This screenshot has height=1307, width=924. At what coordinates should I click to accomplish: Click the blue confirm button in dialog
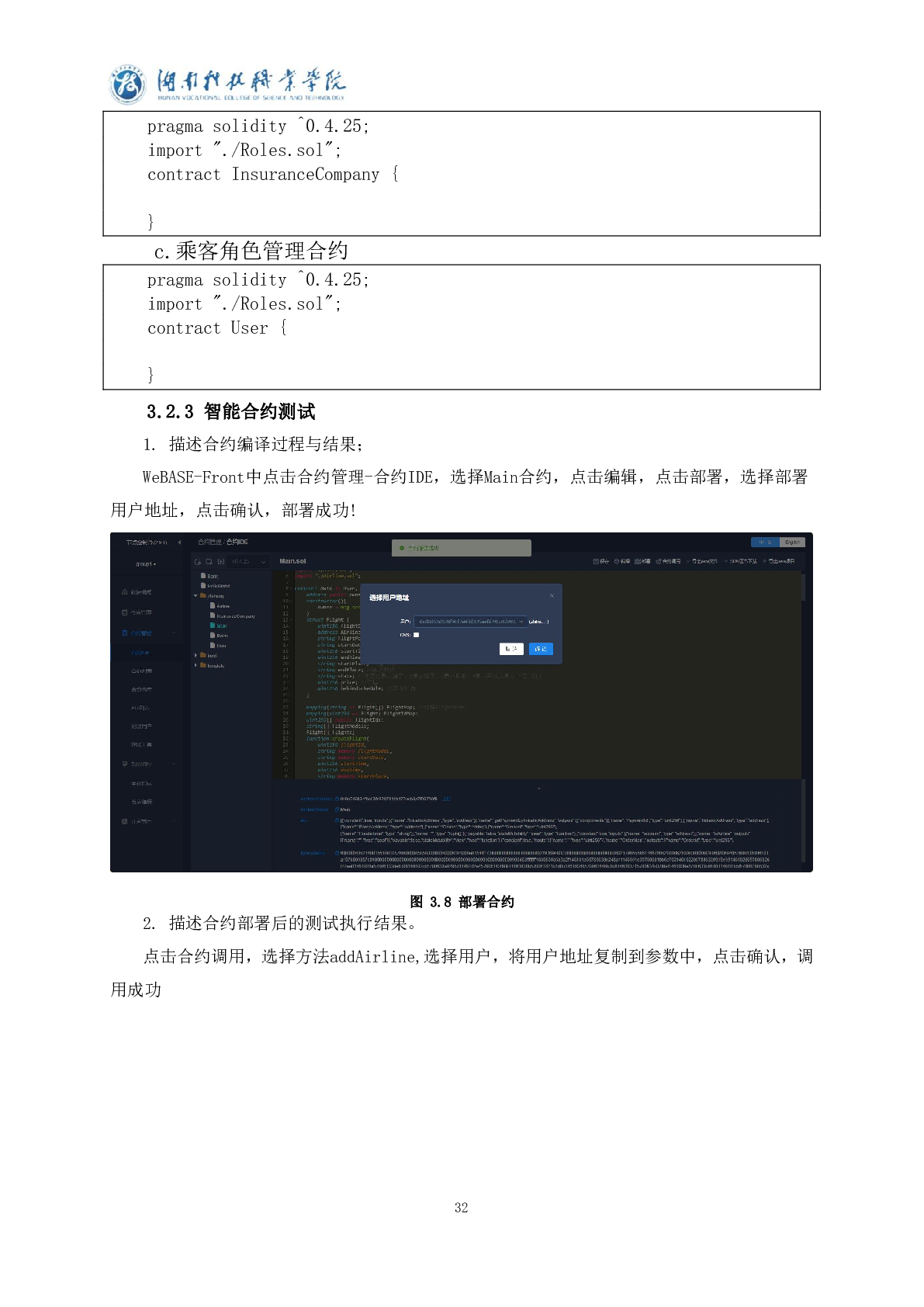tap(541, 649)
